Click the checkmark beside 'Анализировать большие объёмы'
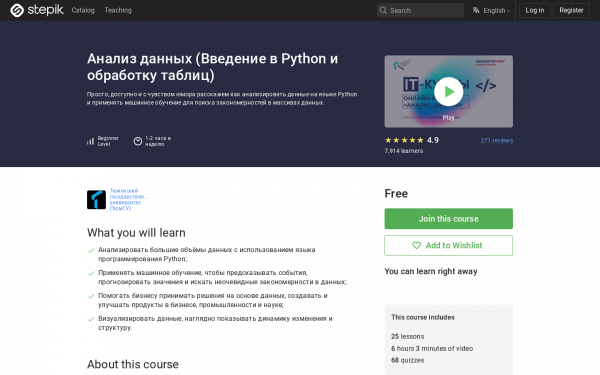600x375 pixels. [x=91, y=251]
